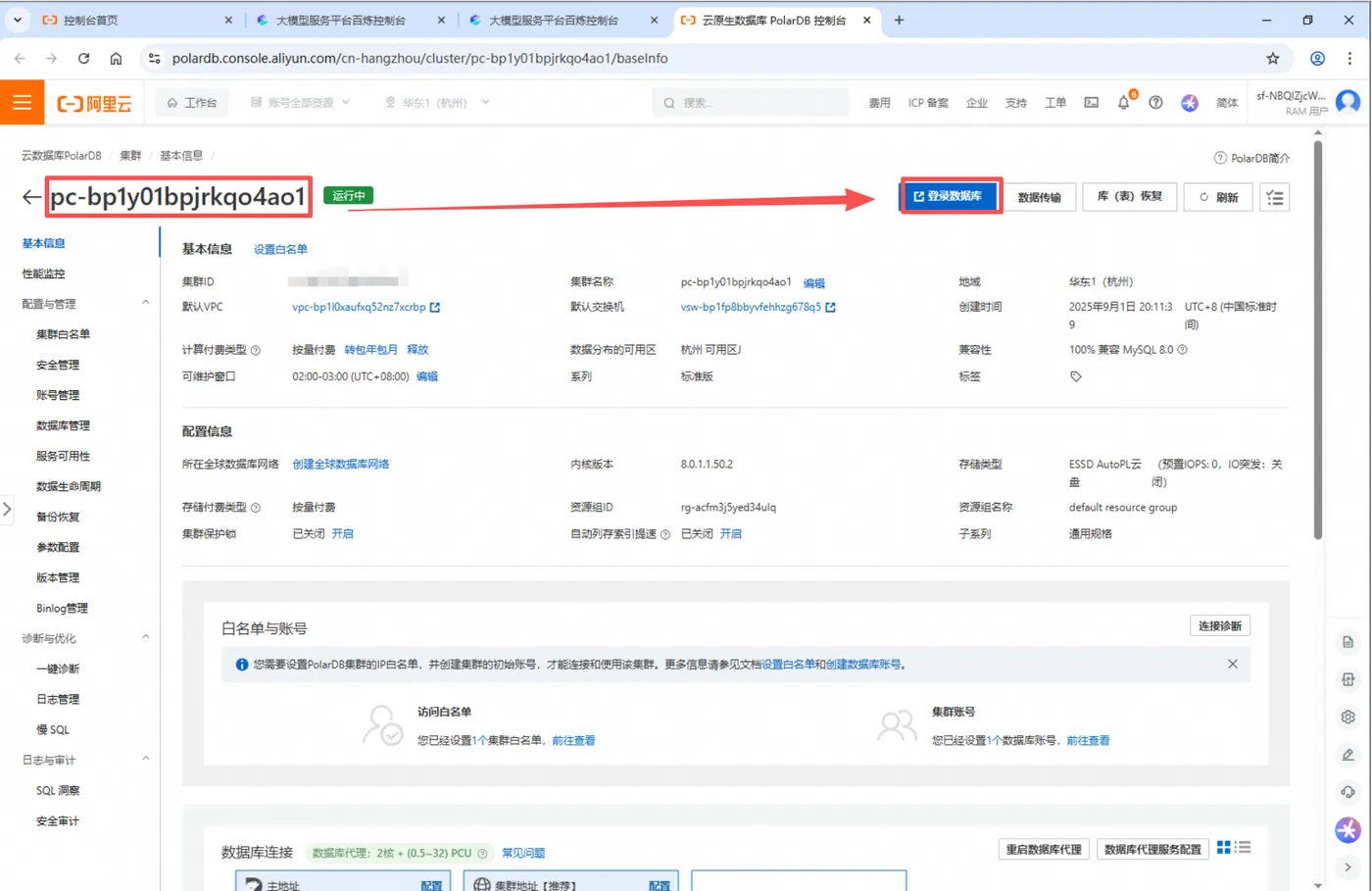Open 备份恢复 in the sidebar

(58, 517)
